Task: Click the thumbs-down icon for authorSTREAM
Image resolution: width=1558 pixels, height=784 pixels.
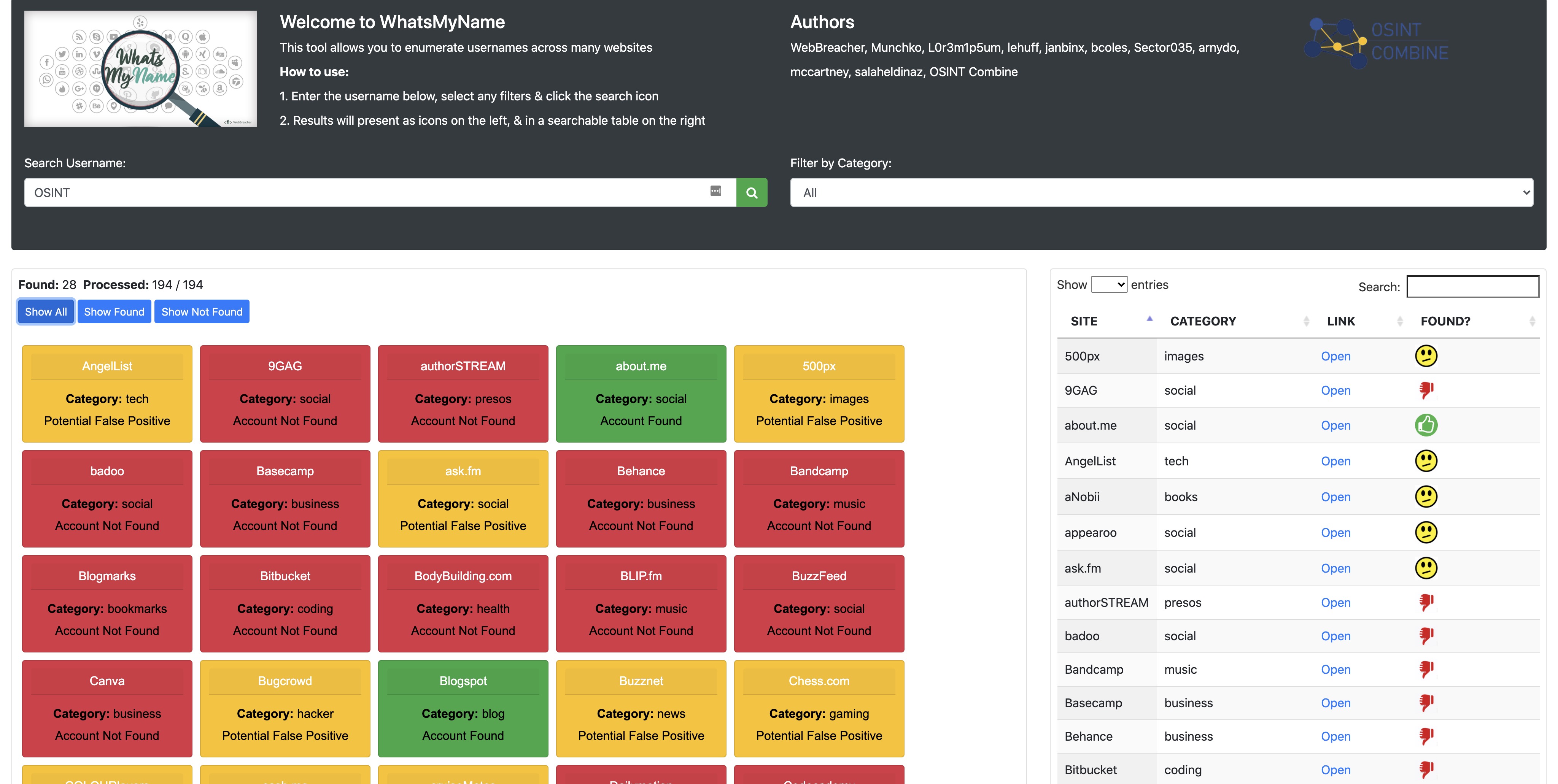Action: click(1426, 602)
